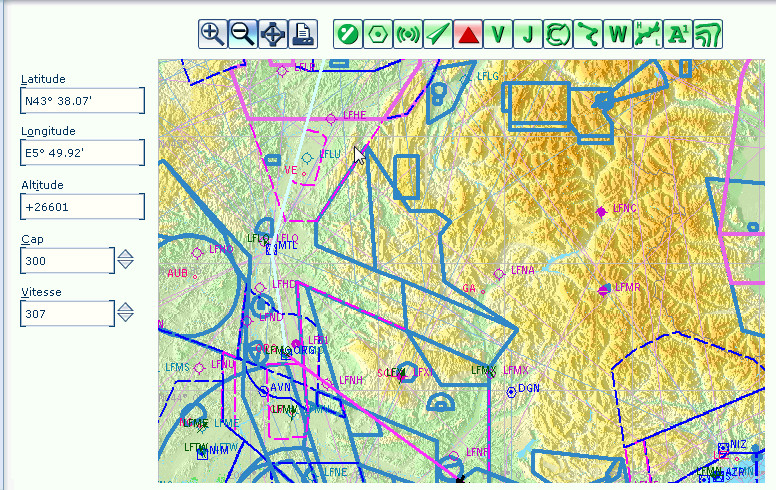Click the A text labels toolbar icon
This screenshot has height=490, width=776.
tap(678, 34)
